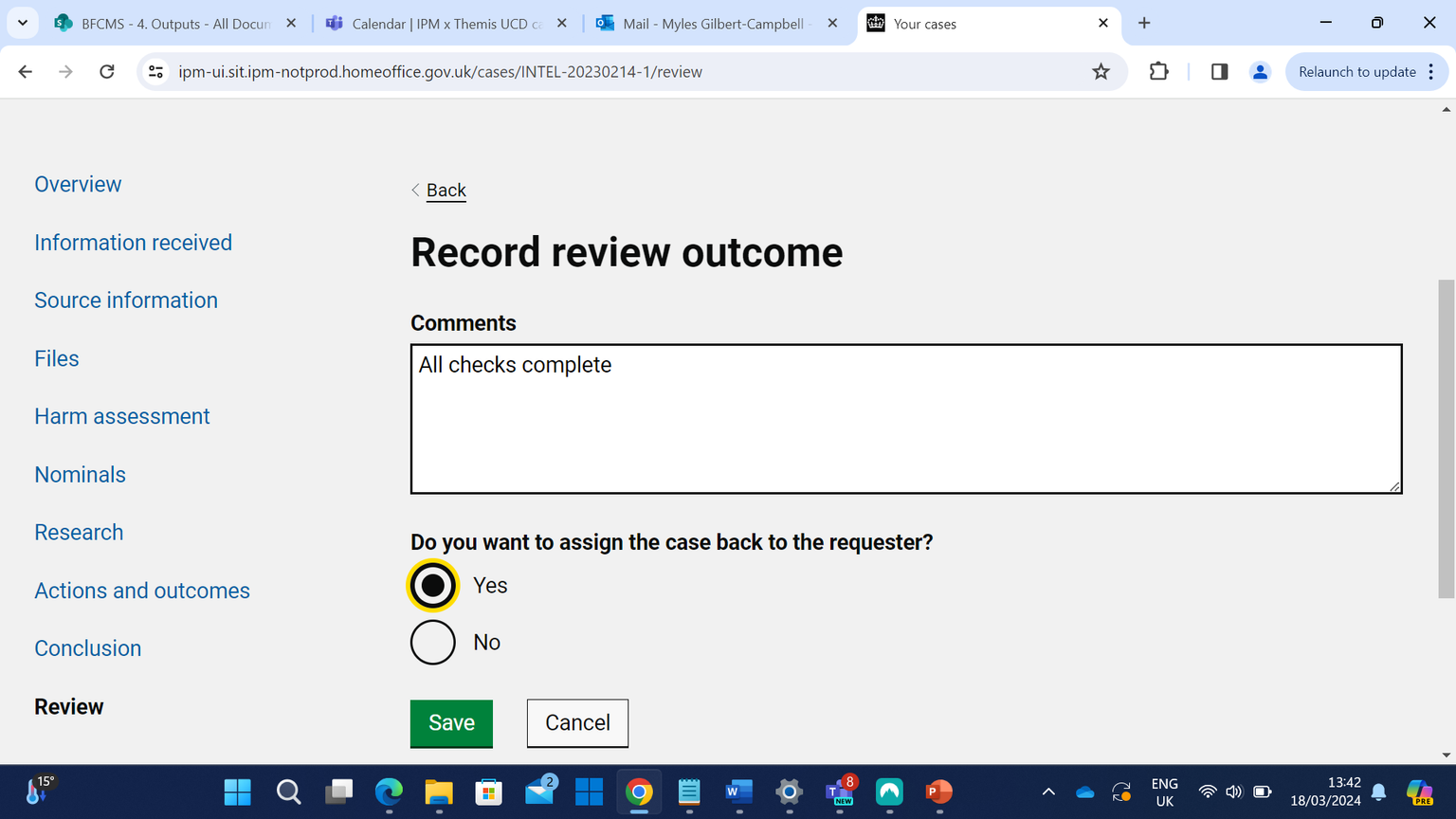Launch Microsoft Edge from taskbar
Screen dimensions: 1456x819
click(x=389, y=792)
